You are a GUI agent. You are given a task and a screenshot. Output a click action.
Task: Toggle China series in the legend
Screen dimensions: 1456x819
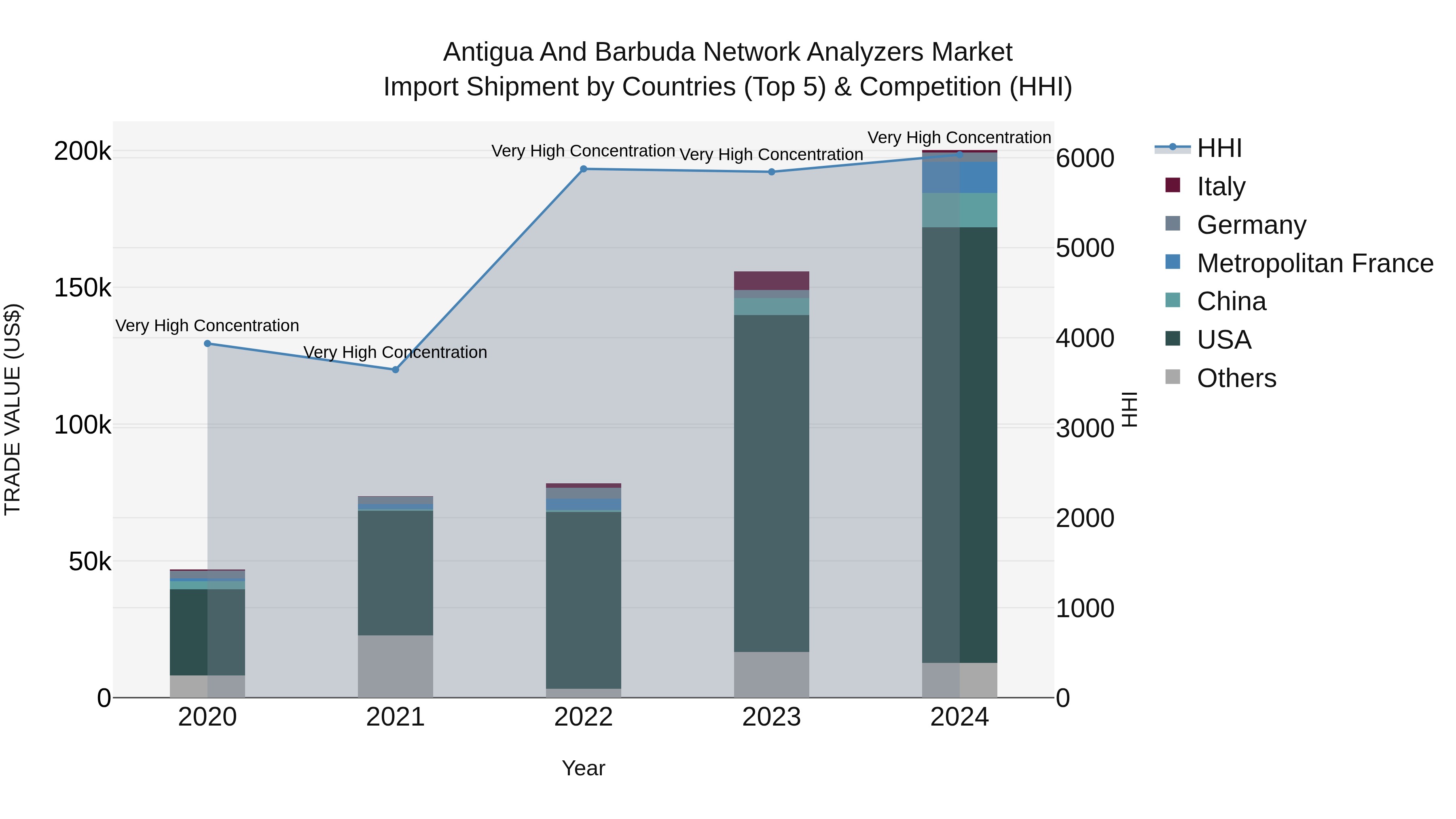[1215, 301]
